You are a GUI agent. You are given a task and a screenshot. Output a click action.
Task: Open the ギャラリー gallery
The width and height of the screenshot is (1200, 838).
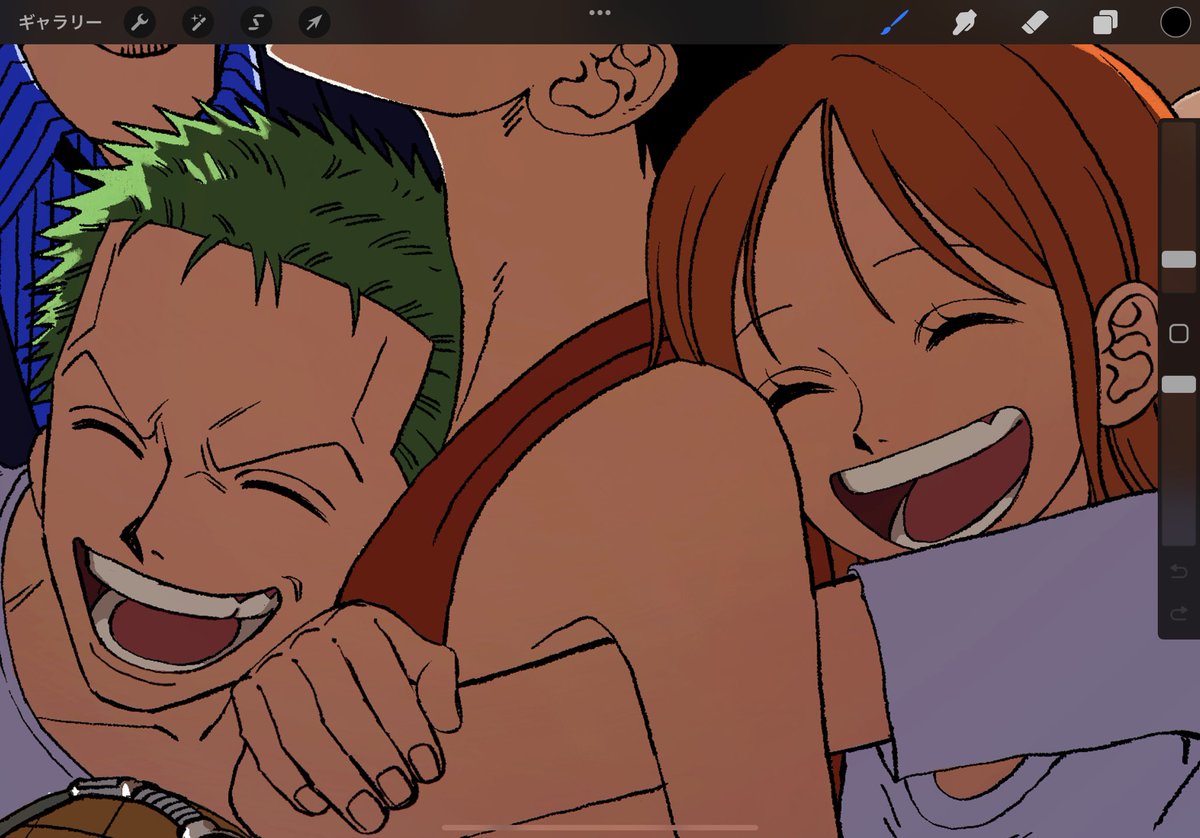60,22
